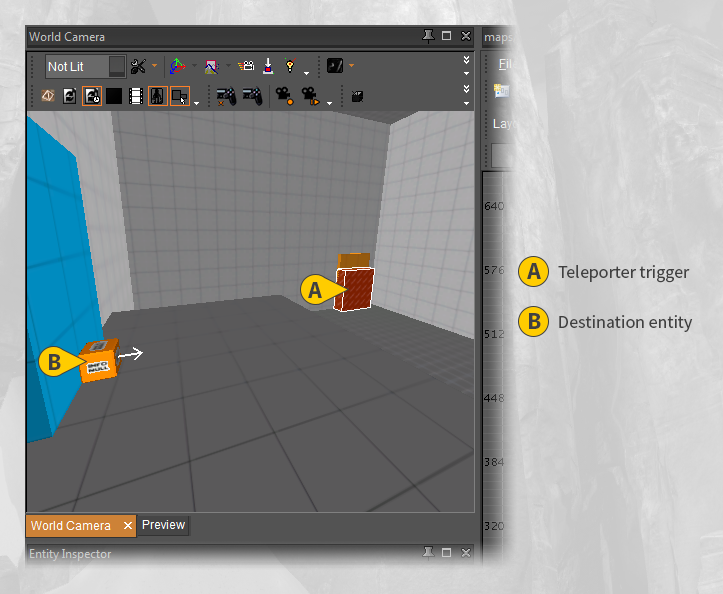Open the dropdown arrow after the selection icon
723x594 pixels.
[x=196, y=103]
